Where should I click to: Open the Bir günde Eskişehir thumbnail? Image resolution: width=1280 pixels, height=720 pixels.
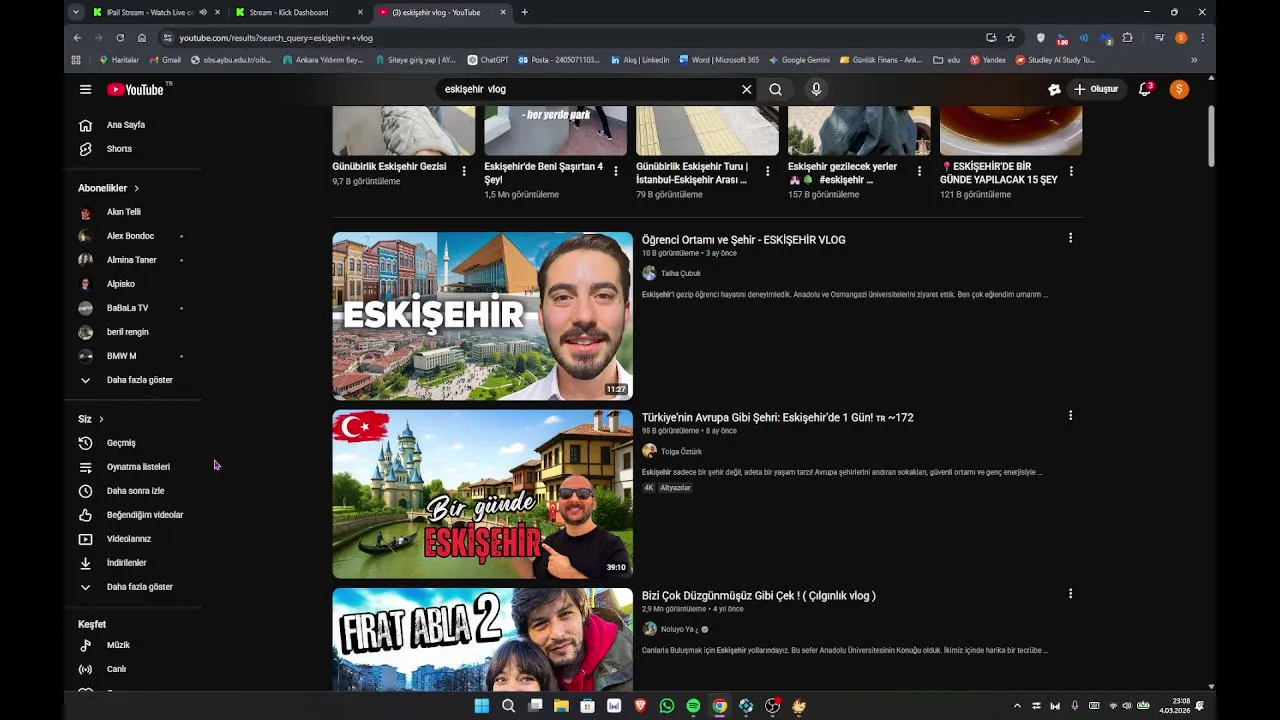click(482, 494)
